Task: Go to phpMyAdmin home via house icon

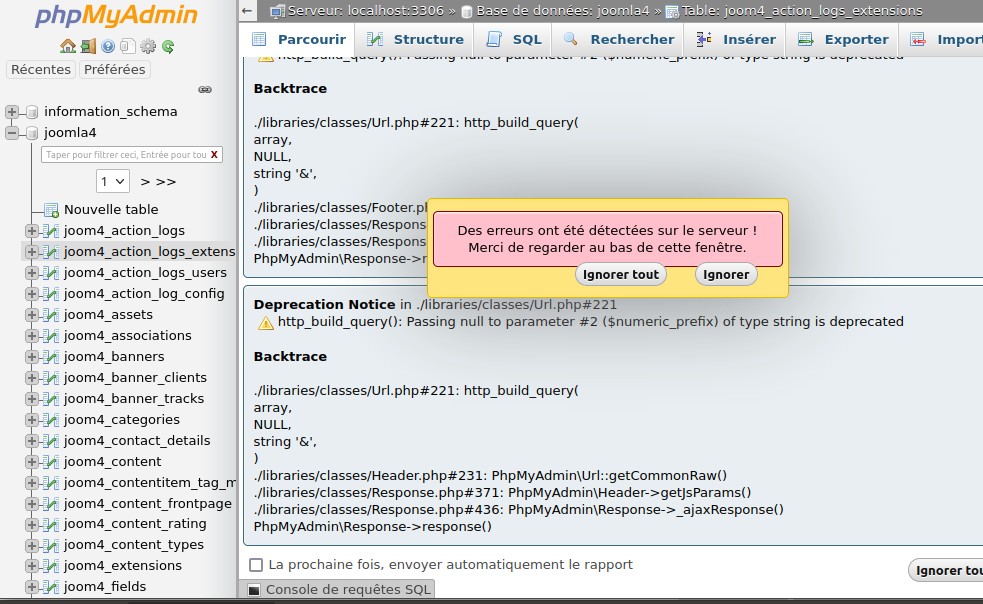Action: coord(68,46)
